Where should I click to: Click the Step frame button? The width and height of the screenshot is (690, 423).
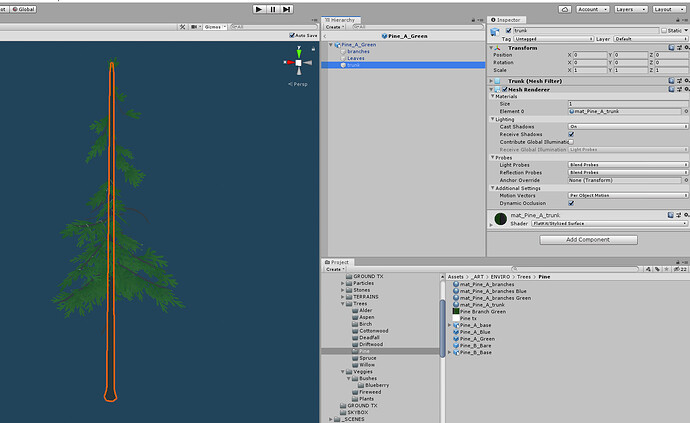tap(287, 8)
